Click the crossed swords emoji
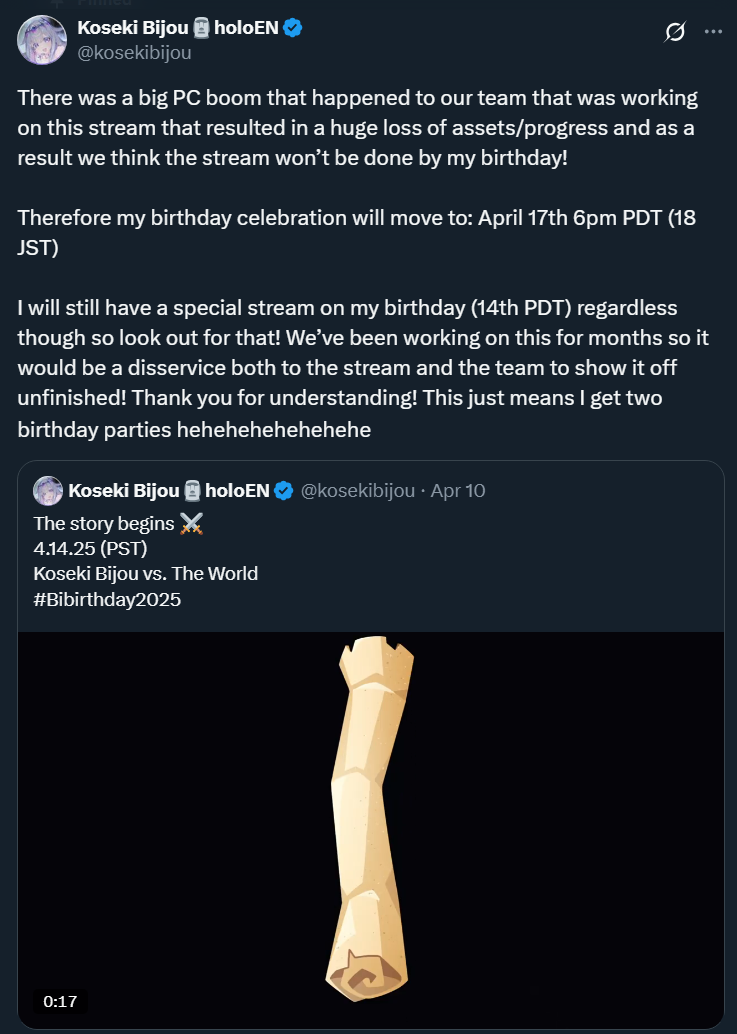The image size is (737, 1034). coord(191,523)
